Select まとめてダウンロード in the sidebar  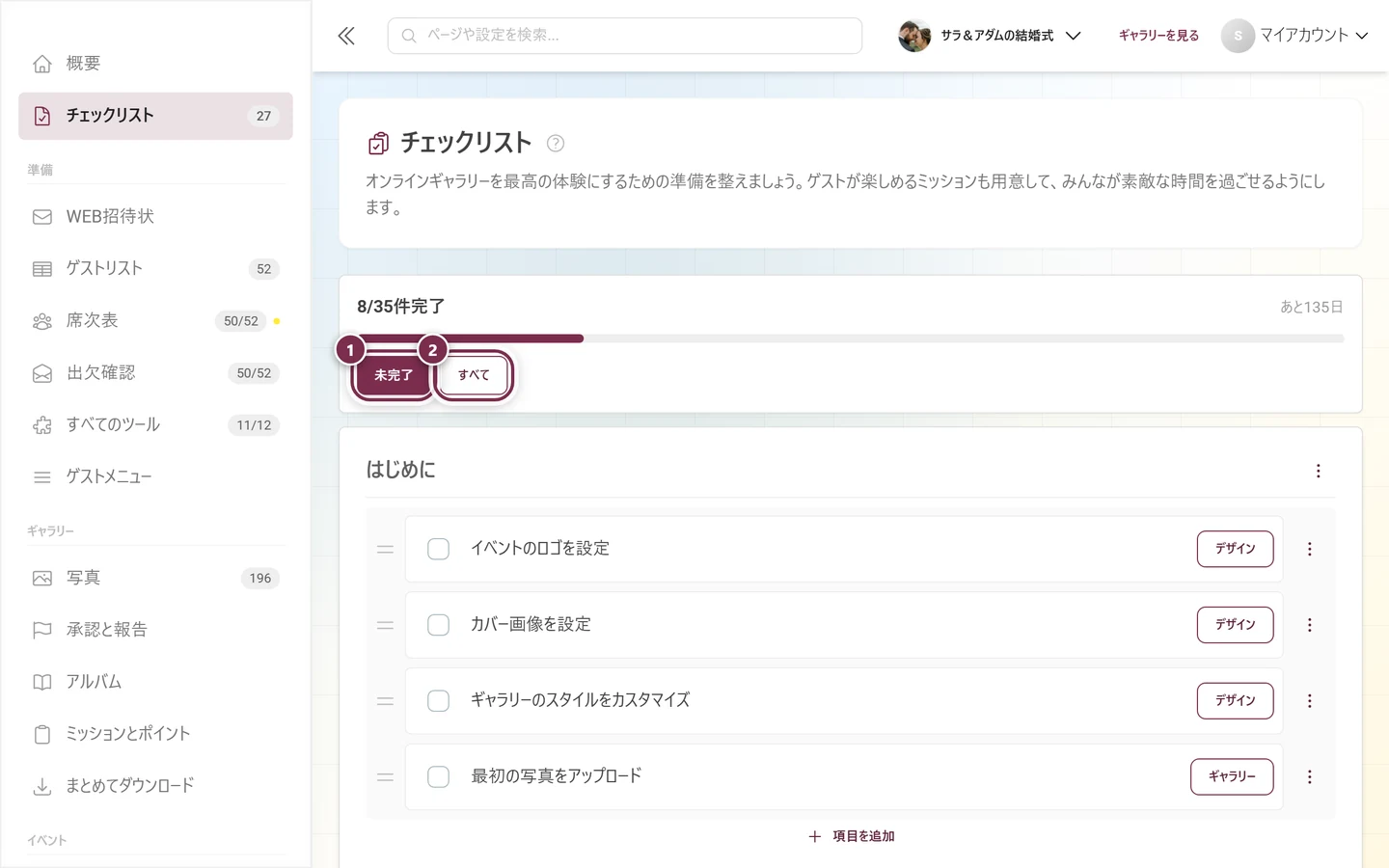pyautogui.click(x=155, y=786)
